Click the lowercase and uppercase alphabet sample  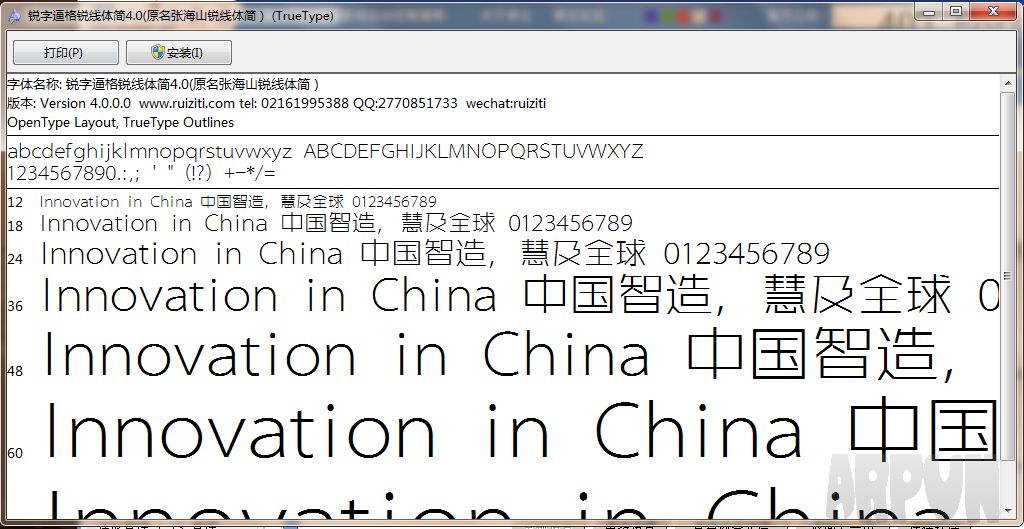click(325, 152)
